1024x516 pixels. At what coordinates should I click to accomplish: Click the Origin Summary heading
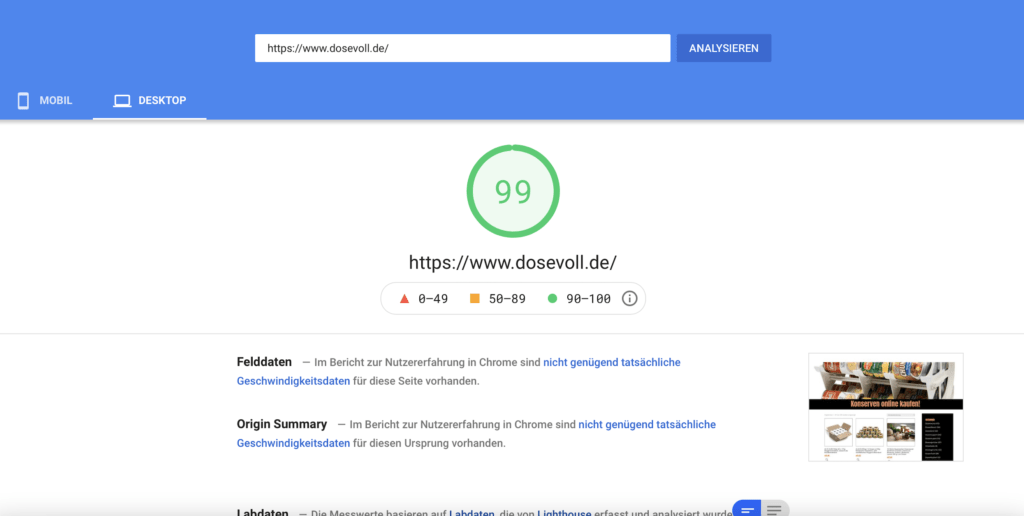(282, 424)
